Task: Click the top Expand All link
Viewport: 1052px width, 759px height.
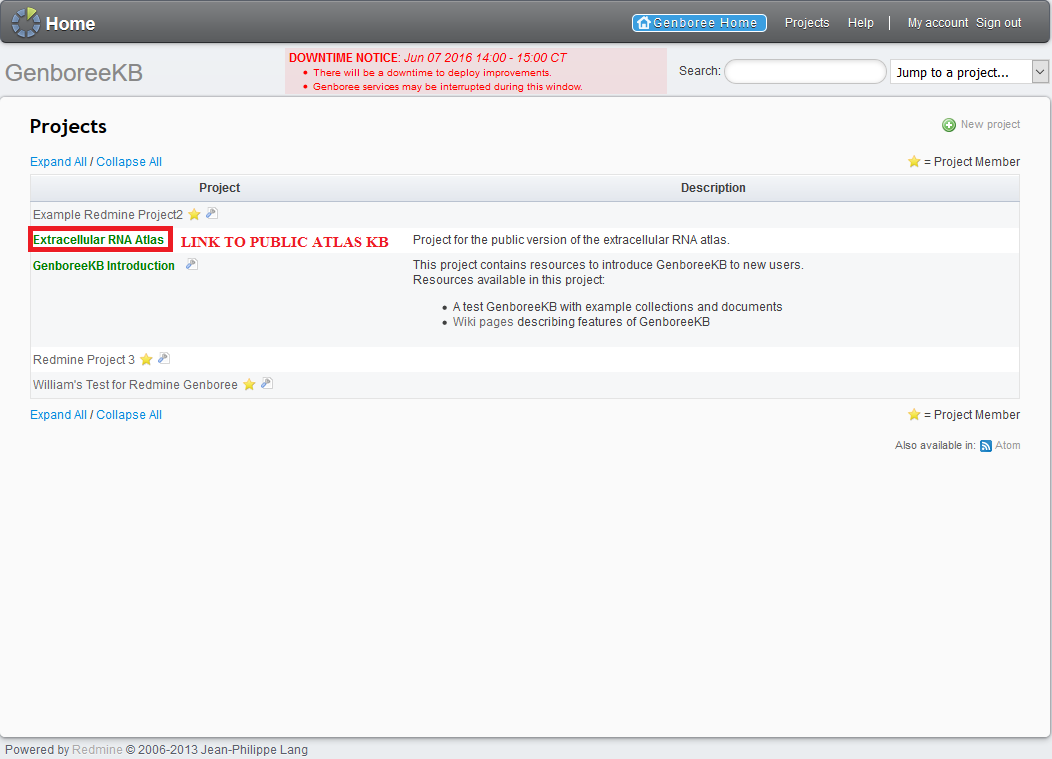Action: pyautogui.click(x=58, y=162)
